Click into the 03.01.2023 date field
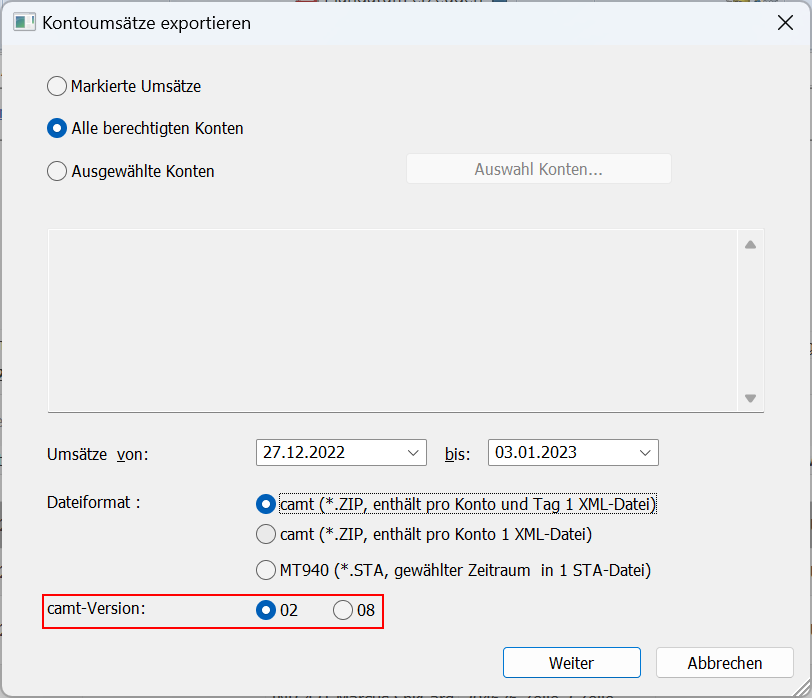Viewport: 812px width, 698px height. (x=563, y=453)
